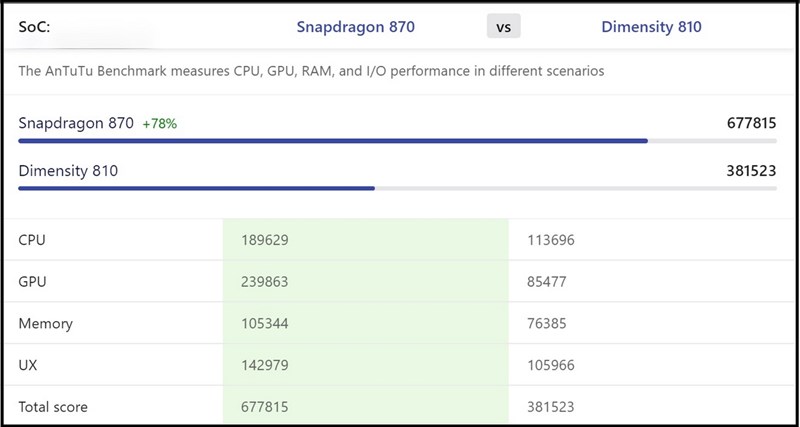
Task: Click Snapdragon UX value 142979
Action: pos(265,366)
